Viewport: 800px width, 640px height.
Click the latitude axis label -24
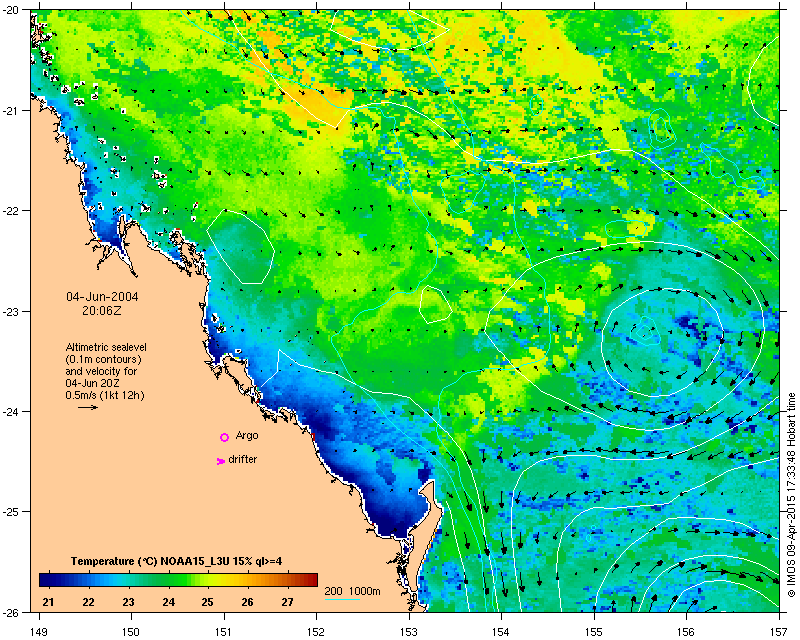tap(11, 411)
